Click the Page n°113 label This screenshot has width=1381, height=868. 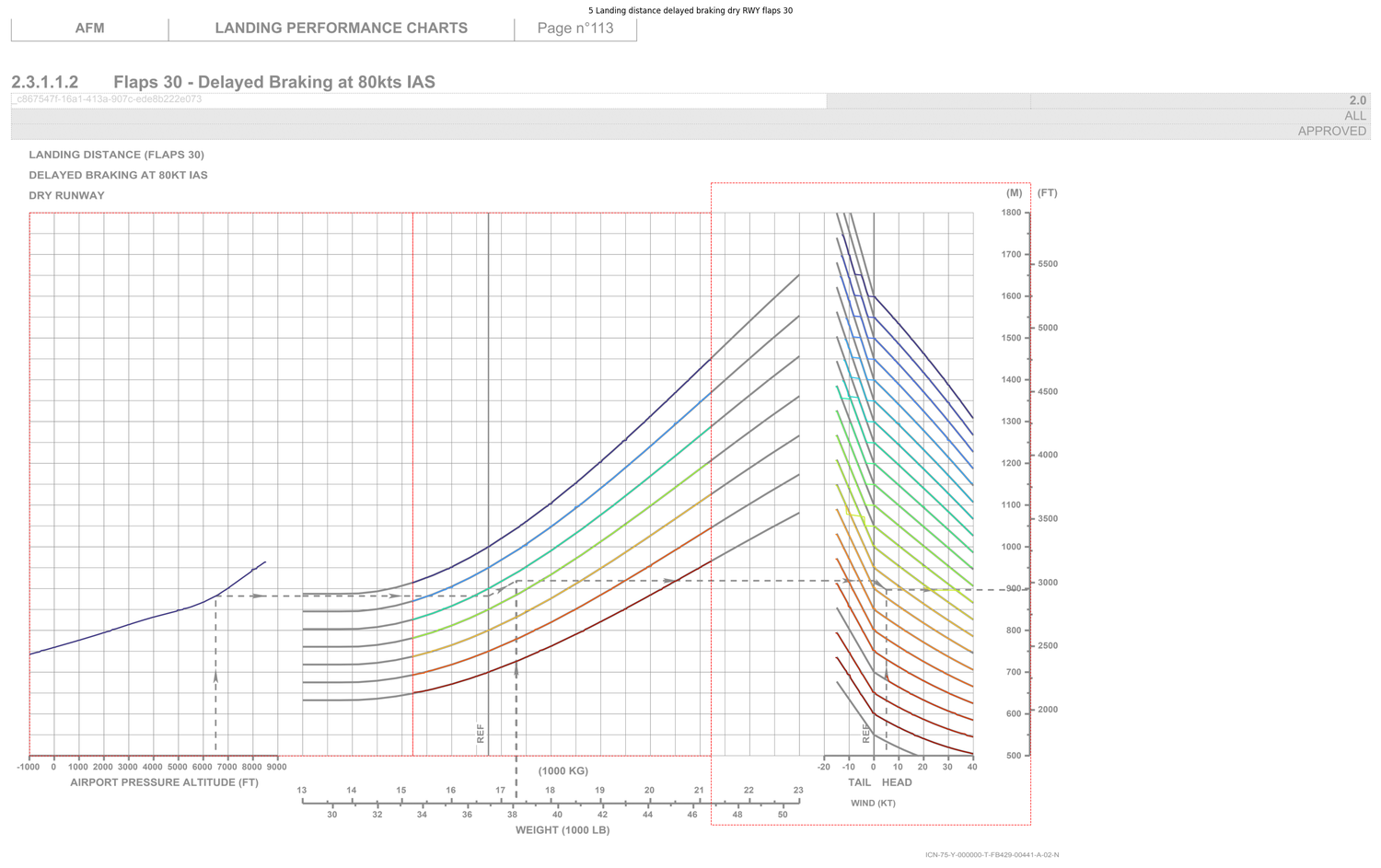(x=575, y=29)
